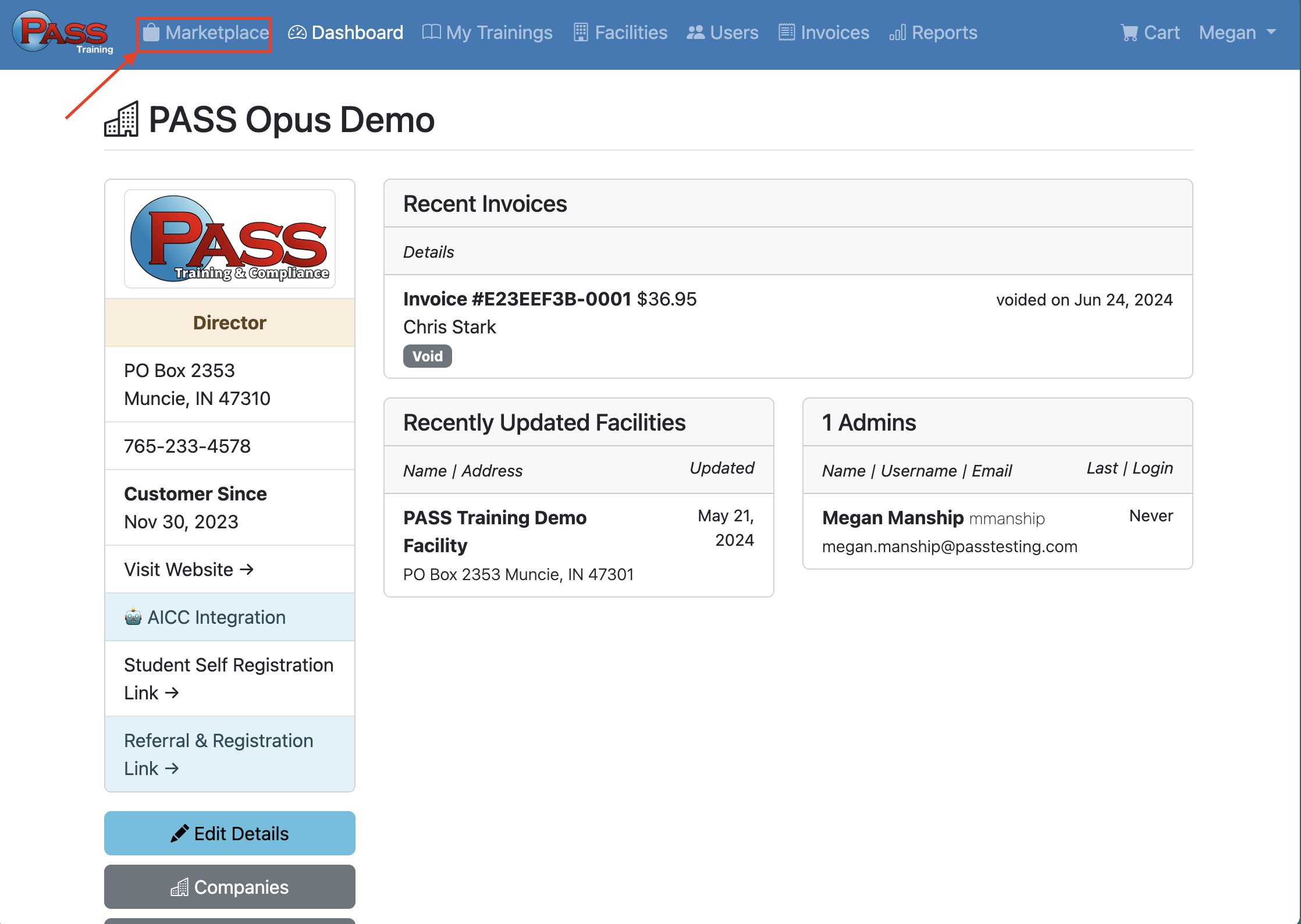Click the Reports bar chart icon

[x=897, y=33]
